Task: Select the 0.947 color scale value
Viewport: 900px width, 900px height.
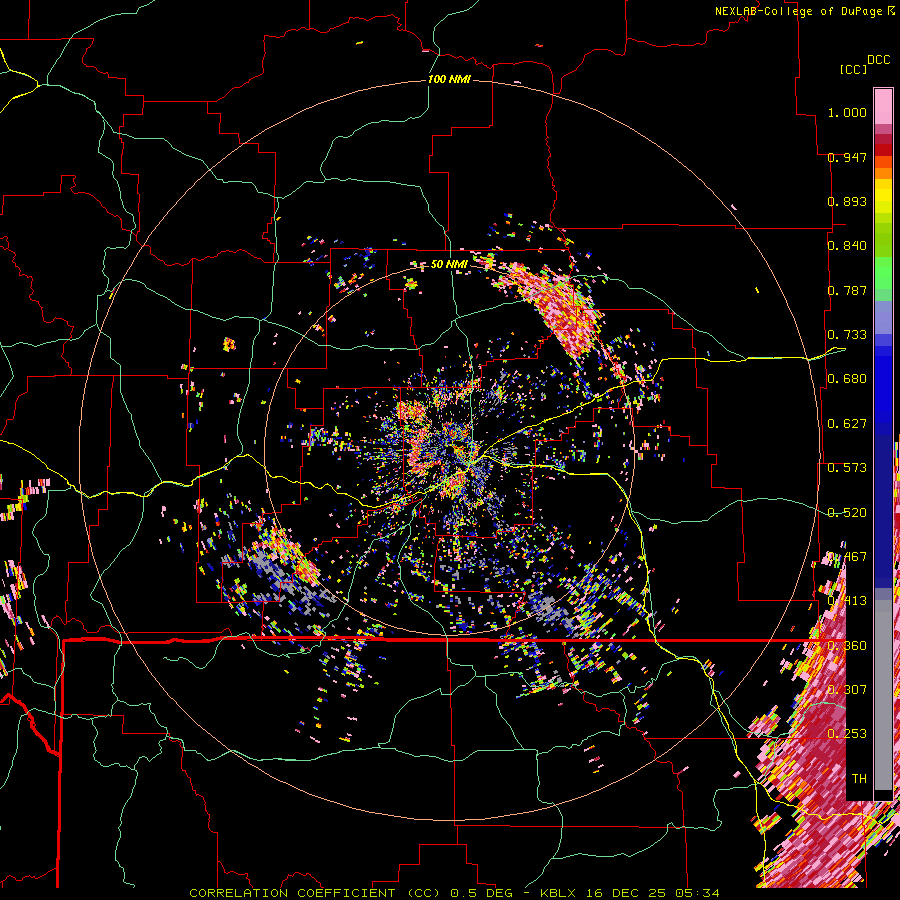Action: 847,157
